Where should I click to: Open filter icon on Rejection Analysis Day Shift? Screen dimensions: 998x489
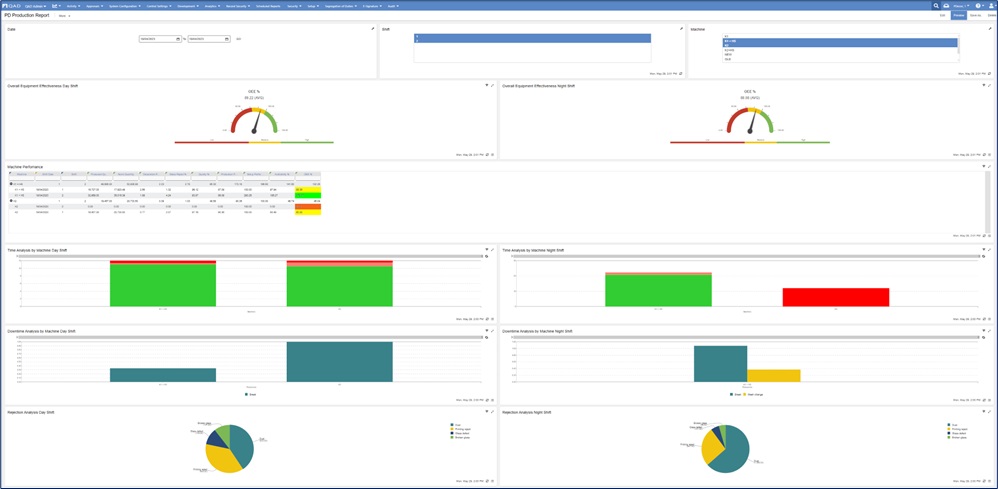tap(486, 412)
